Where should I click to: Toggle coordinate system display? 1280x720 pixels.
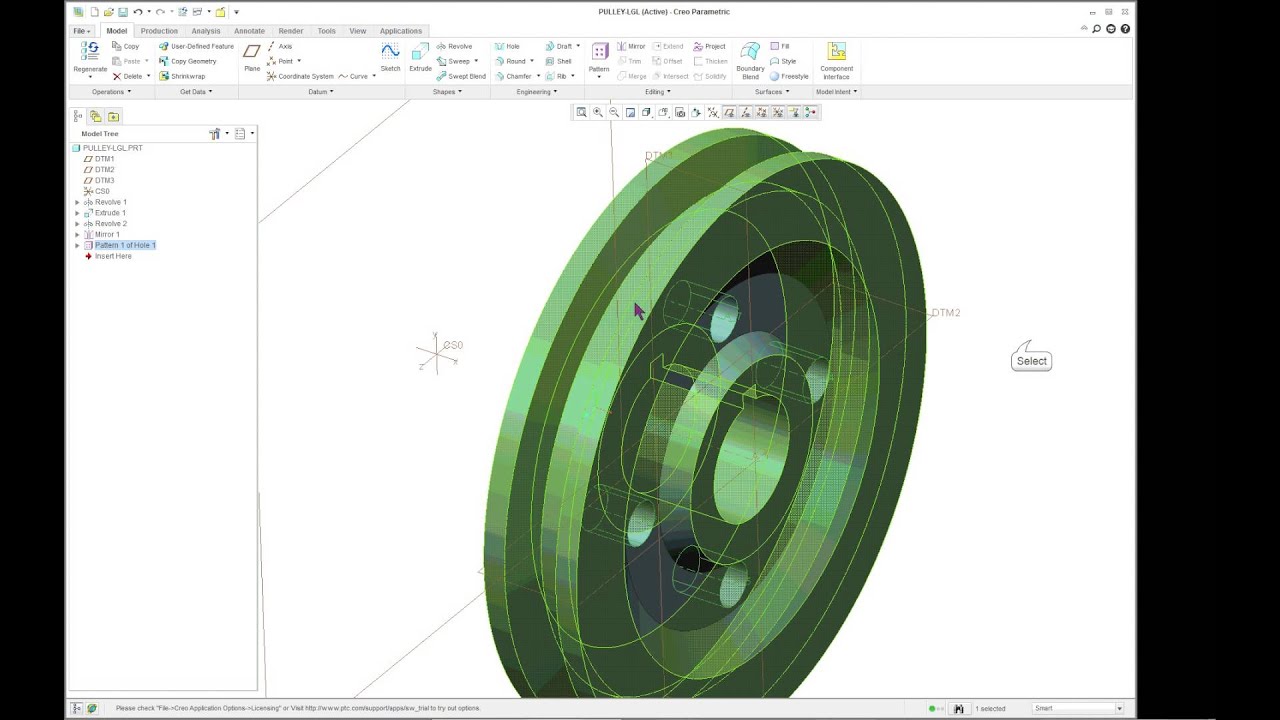click(778, 112)
